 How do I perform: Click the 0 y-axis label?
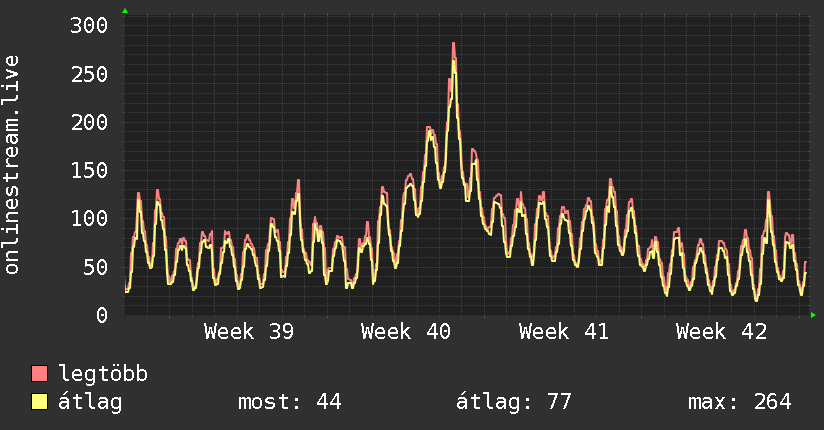(x=102, y=315)
